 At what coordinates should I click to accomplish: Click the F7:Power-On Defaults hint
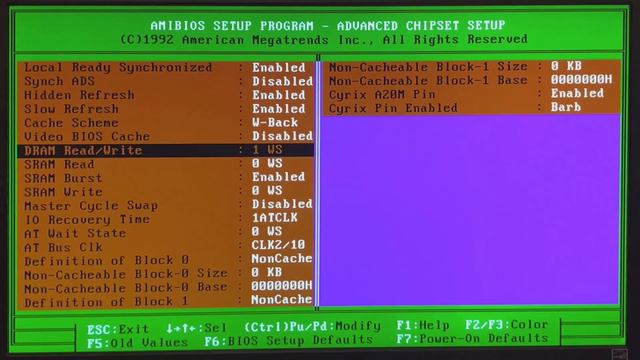(472, 339)
